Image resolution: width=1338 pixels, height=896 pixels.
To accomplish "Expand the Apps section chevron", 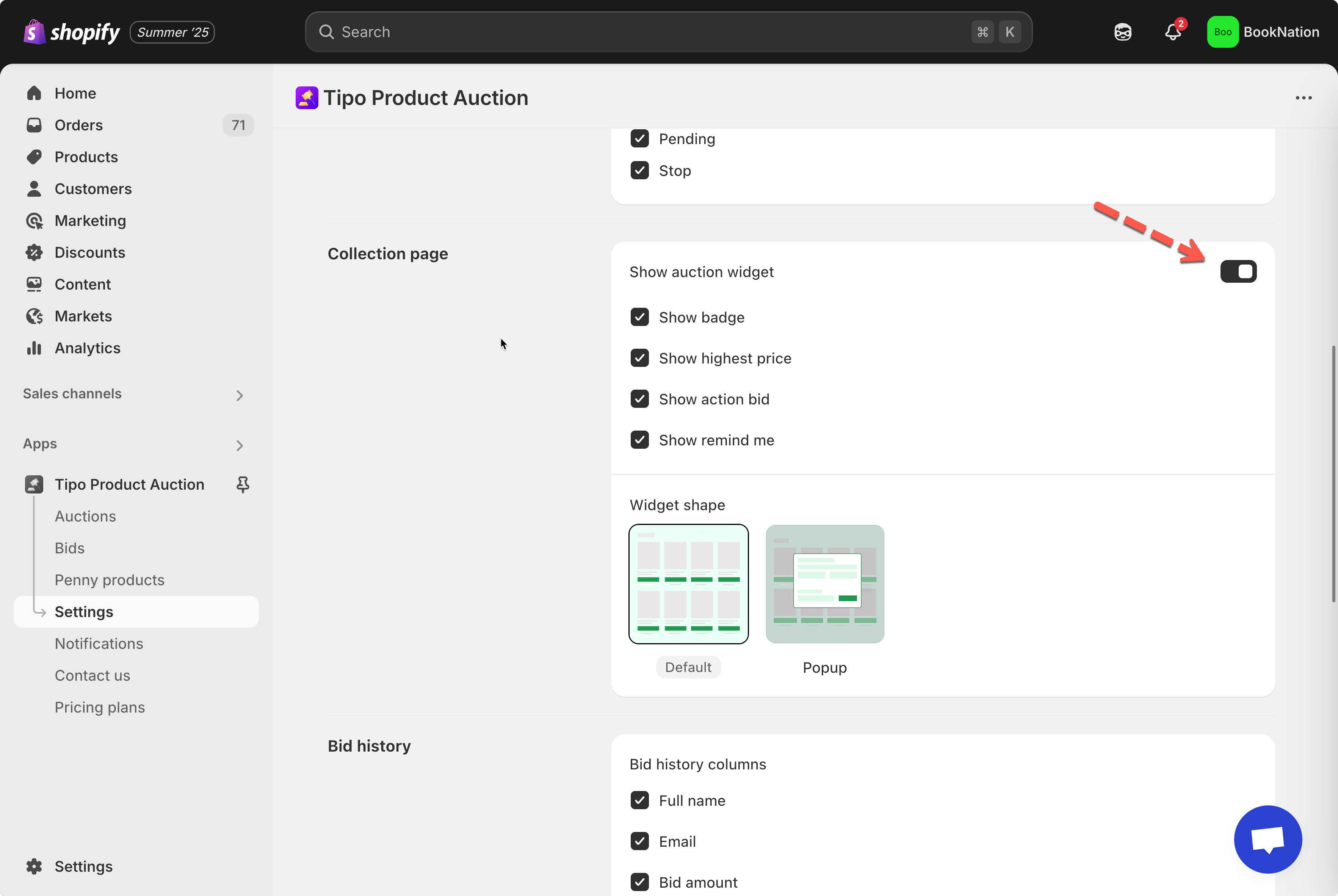I will click(240, 445).
